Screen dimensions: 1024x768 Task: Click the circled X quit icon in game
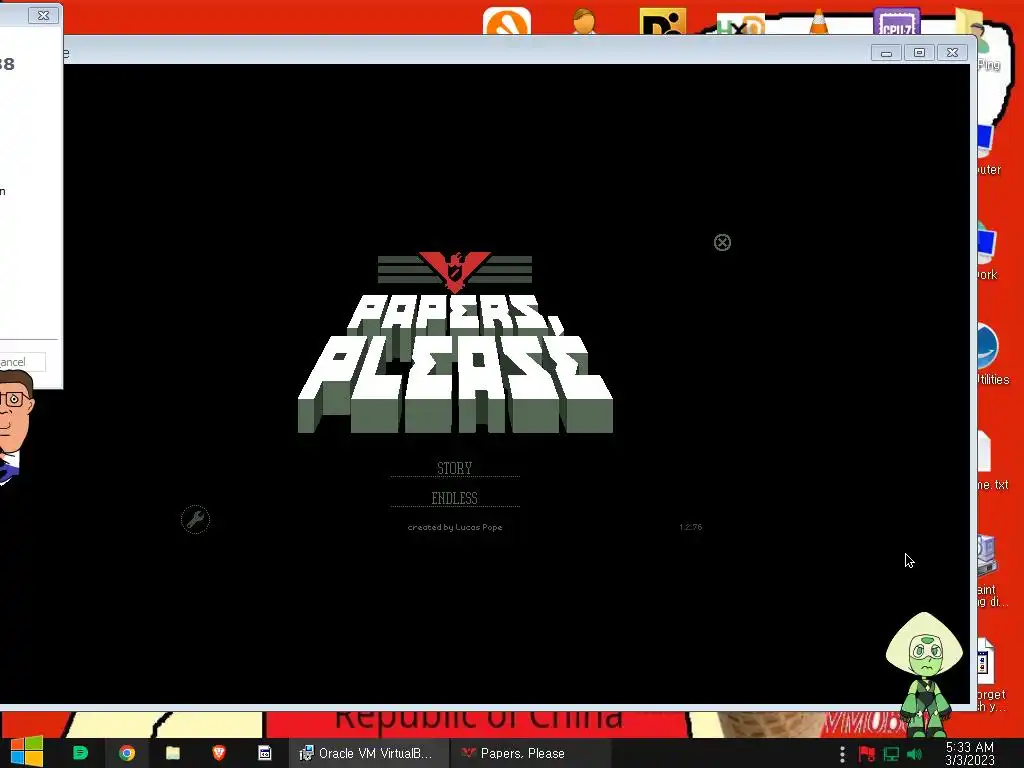tap(722, 242)
